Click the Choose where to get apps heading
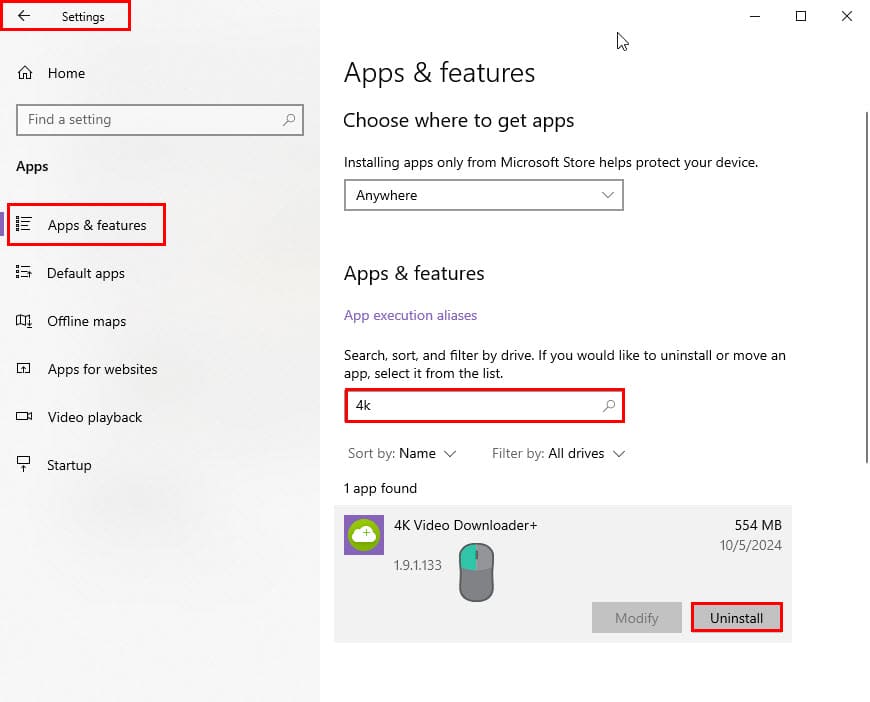This screenshot has width=870, height=702. (x=458, y=120)
